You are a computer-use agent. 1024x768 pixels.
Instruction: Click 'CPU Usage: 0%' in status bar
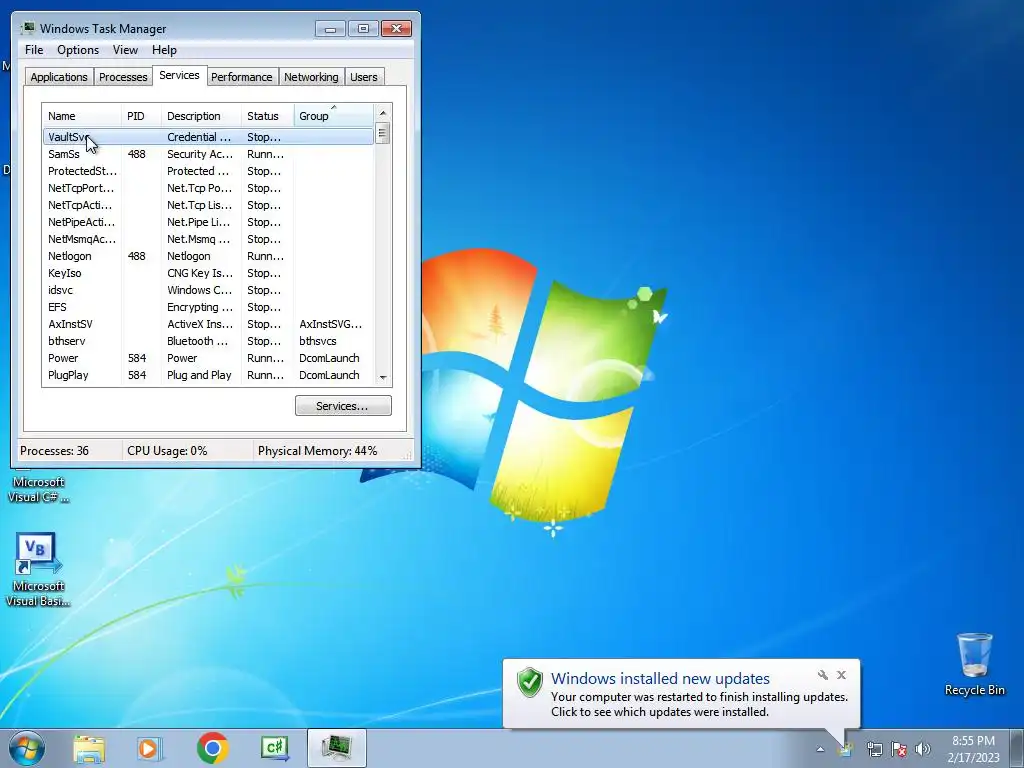coord(167,451)
